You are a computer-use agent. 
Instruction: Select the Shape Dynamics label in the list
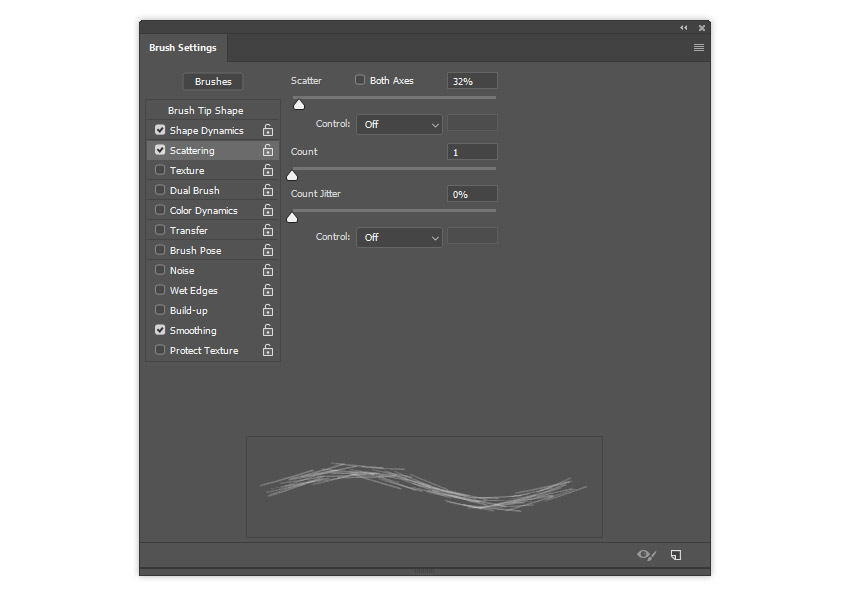[207, 131]
